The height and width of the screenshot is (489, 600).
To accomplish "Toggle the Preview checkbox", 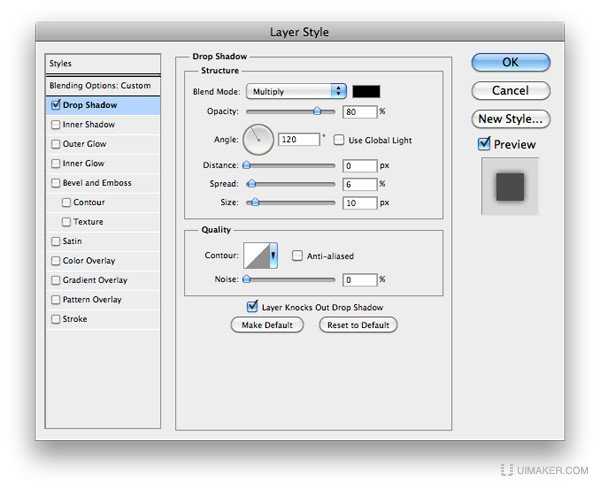I will pyautogui.click(x=484, y=144).
